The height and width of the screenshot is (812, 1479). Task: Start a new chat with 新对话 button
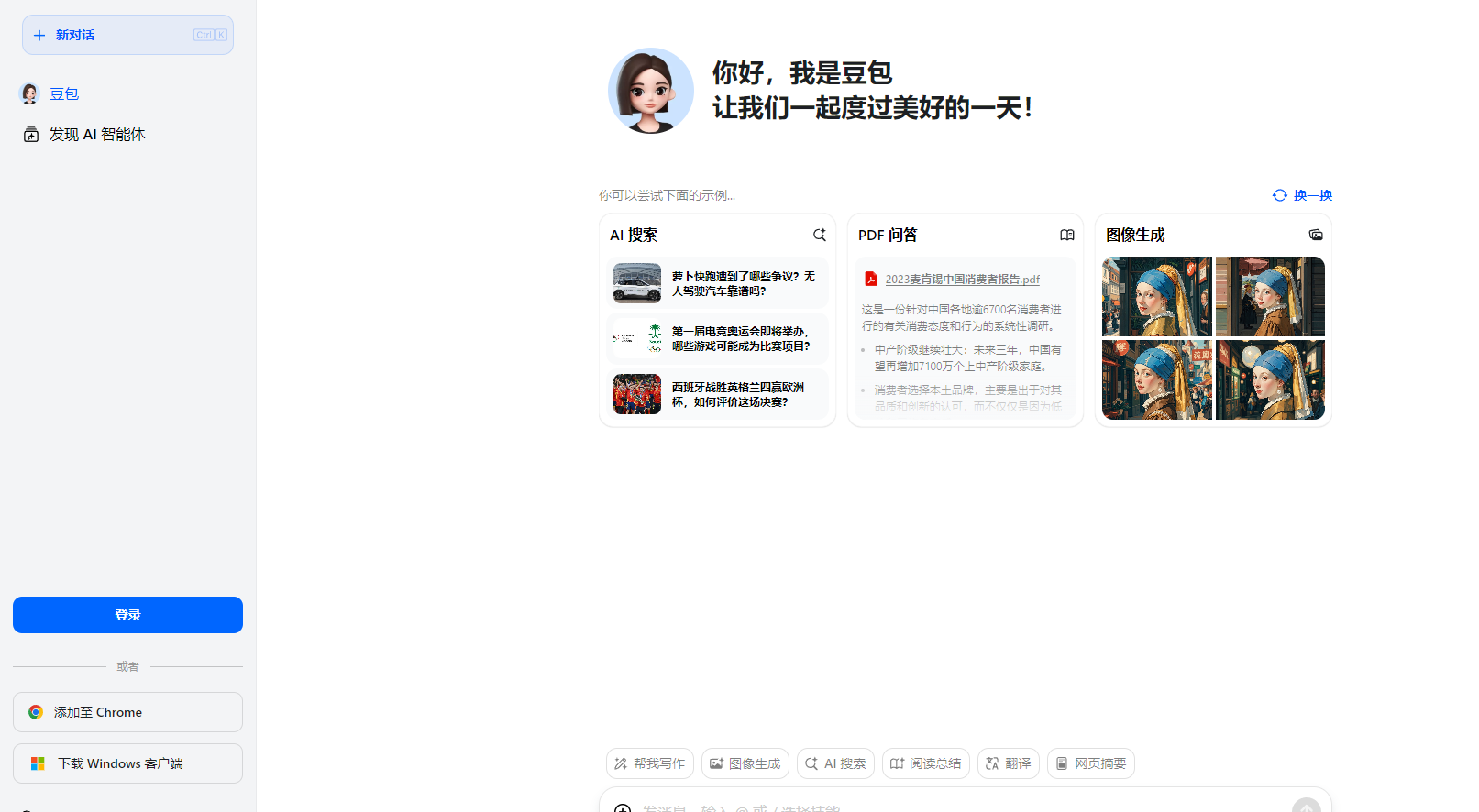coord(127,35)
